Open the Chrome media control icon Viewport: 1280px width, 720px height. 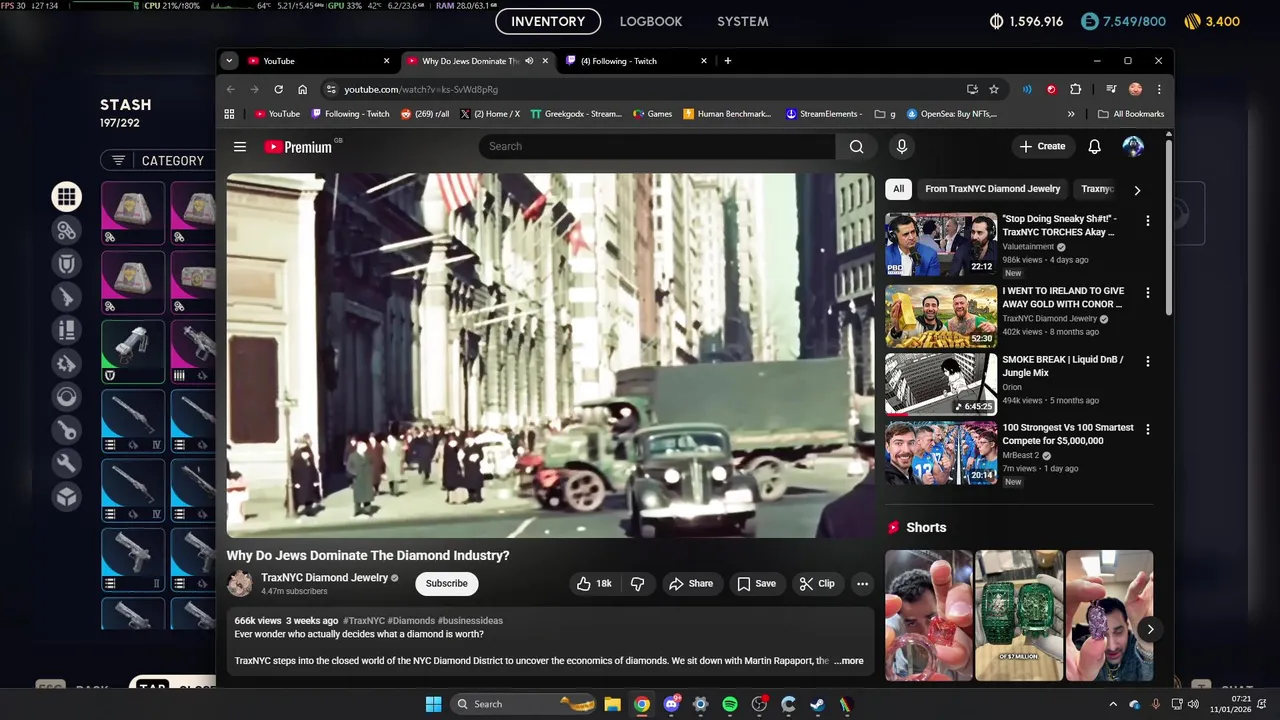click(1111, 89)
